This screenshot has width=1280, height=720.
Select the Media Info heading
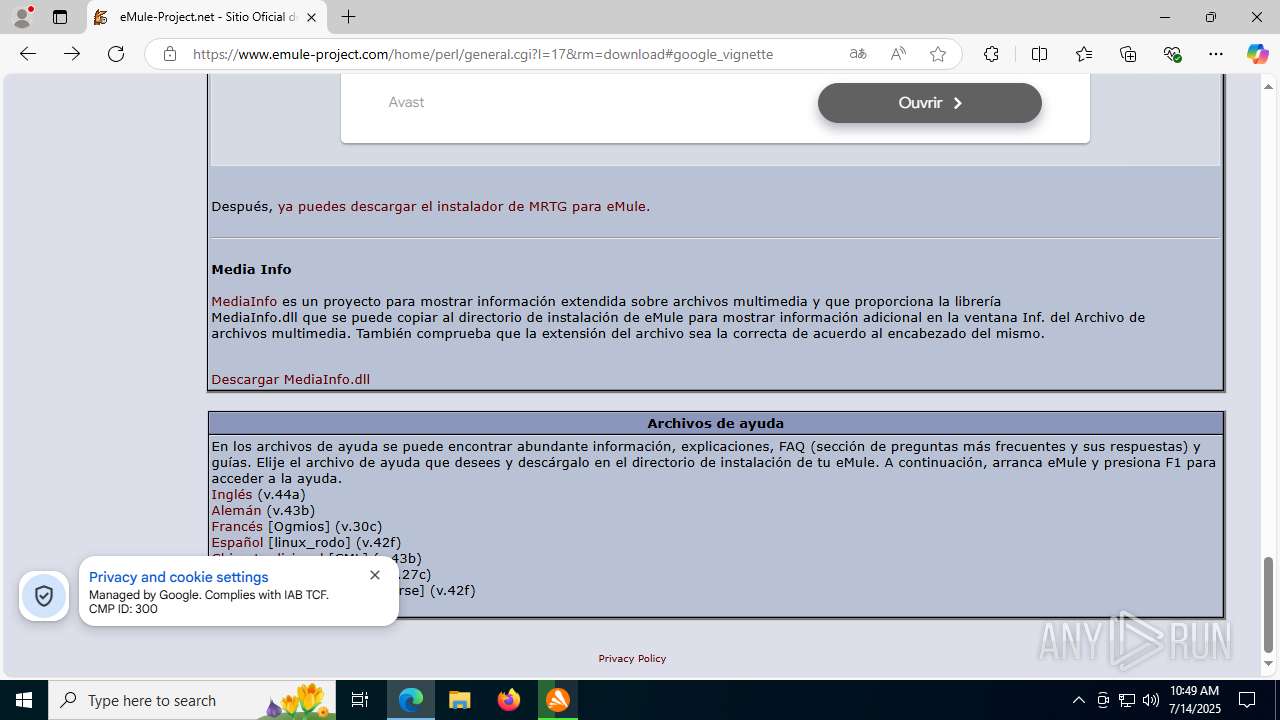(251, 269)
